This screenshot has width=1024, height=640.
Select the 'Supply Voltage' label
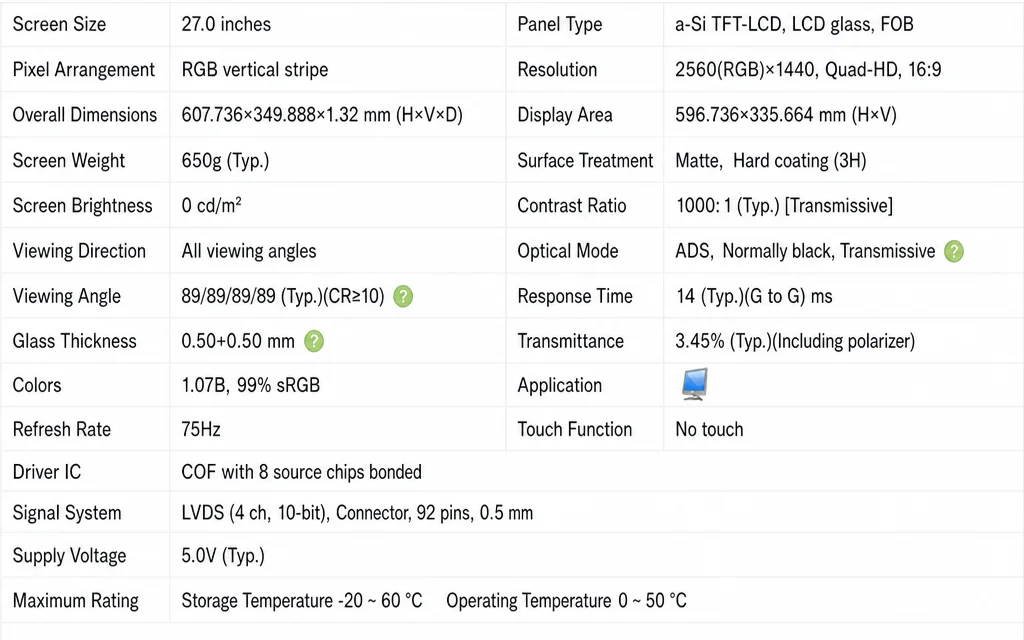click(69, 556)
